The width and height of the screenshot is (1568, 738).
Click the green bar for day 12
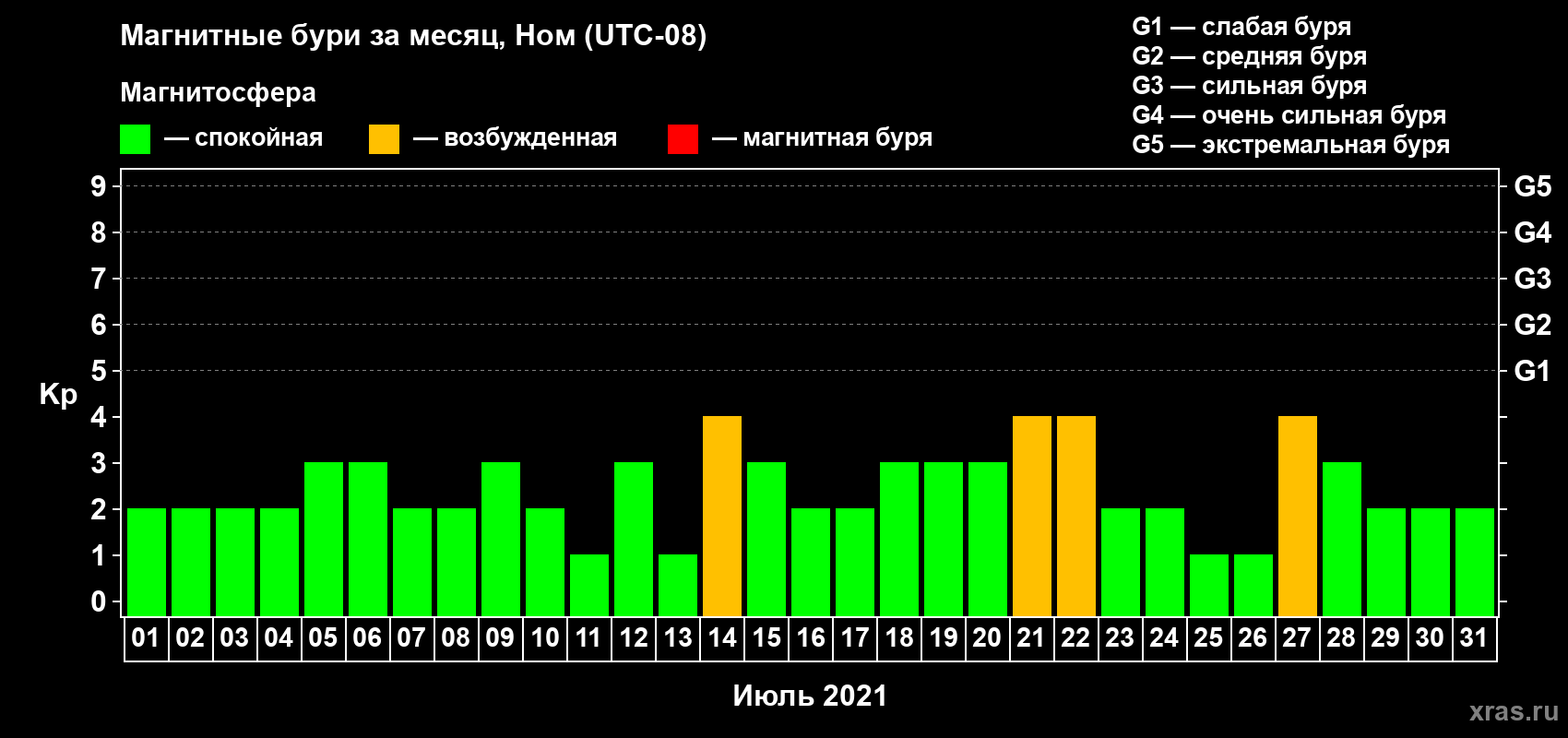634,539
